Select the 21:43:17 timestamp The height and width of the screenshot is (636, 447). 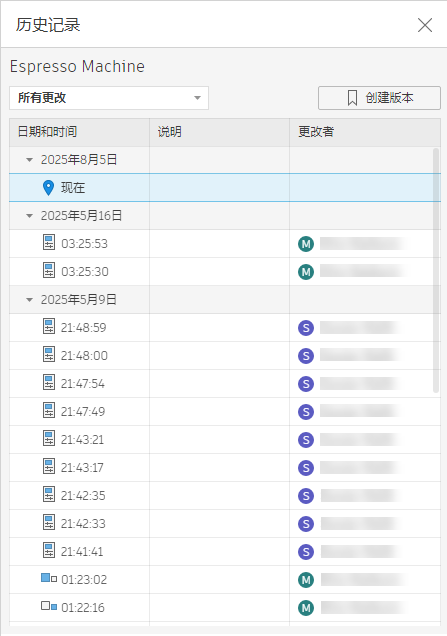click(x=82, y=468)
